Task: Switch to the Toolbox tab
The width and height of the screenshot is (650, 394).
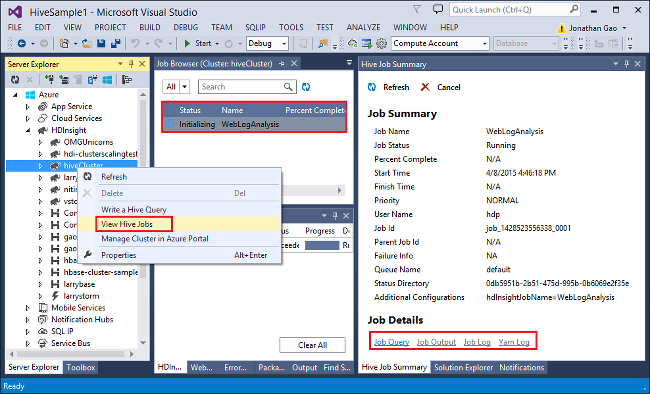Action: (x=81, y=367)
